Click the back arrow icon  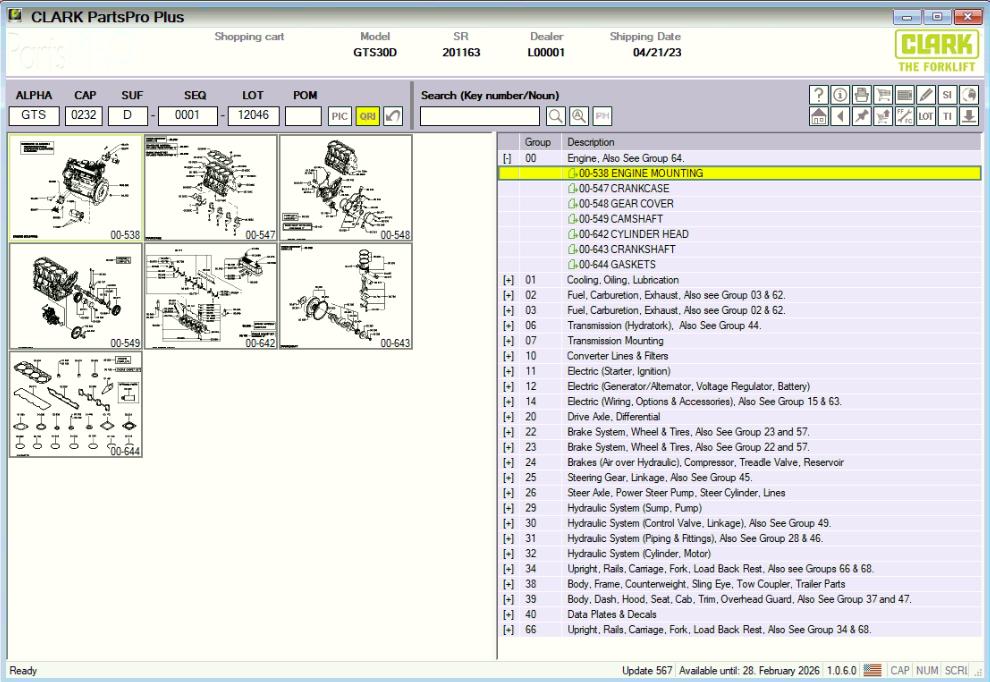(x=839, y=115)
